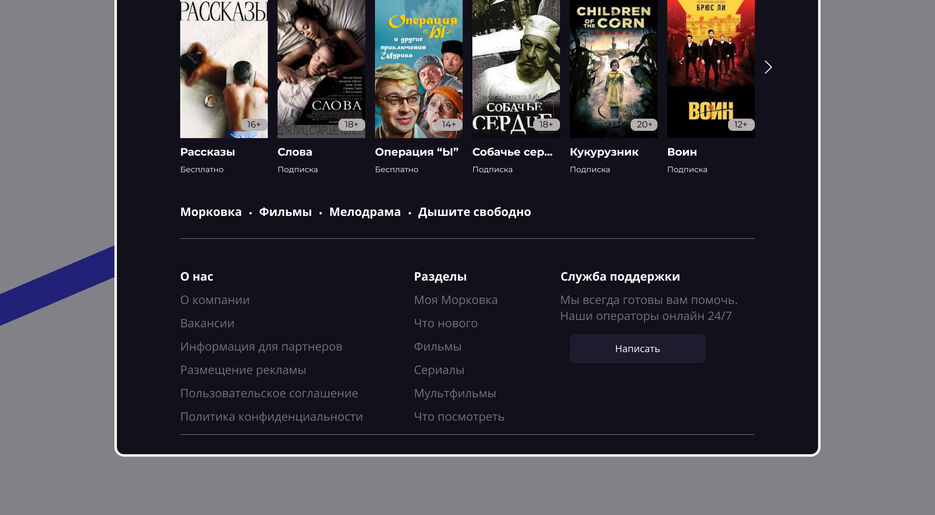Click the 20+ age badge on Кукурузник

643,125
